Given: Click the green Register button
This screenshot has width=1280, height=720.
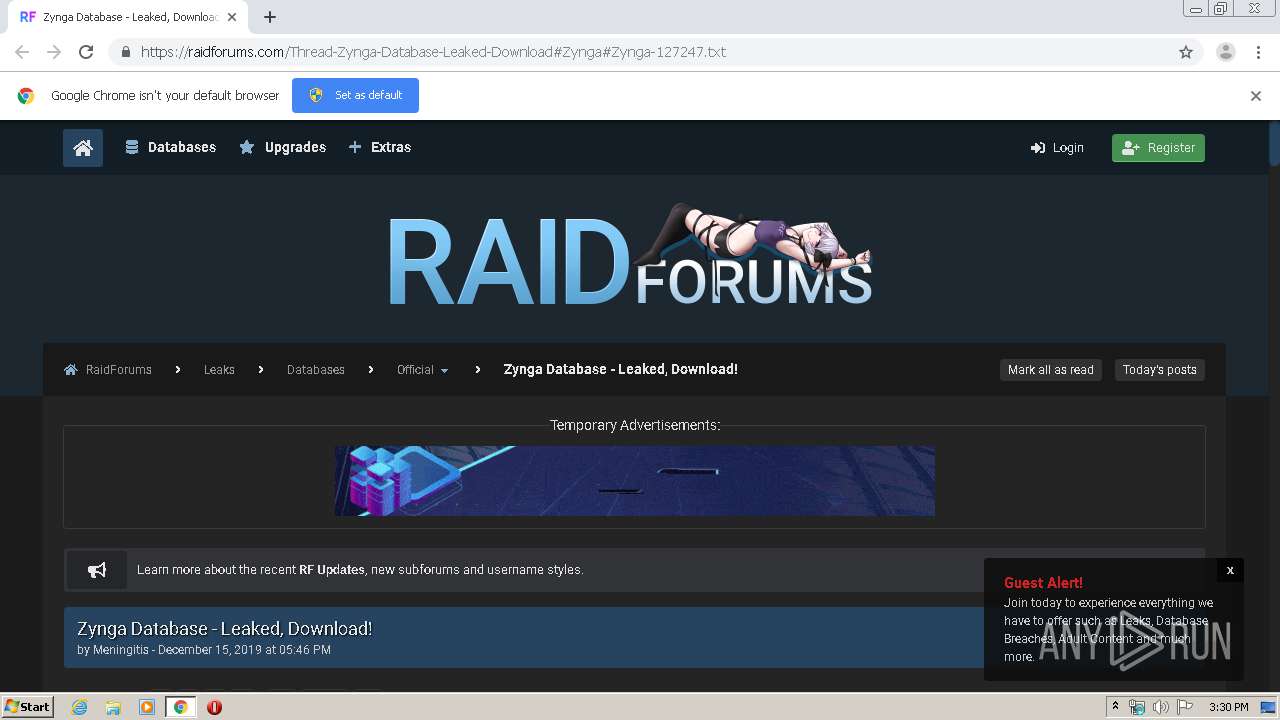Looking at the screenshot, I should [x=1158, y=148].
